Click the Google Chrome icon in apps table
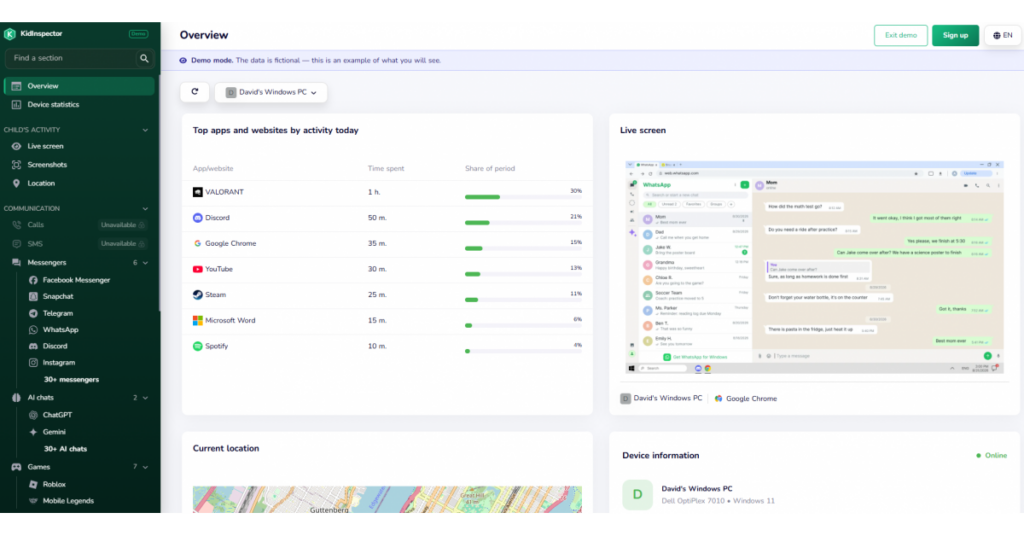 197,244
